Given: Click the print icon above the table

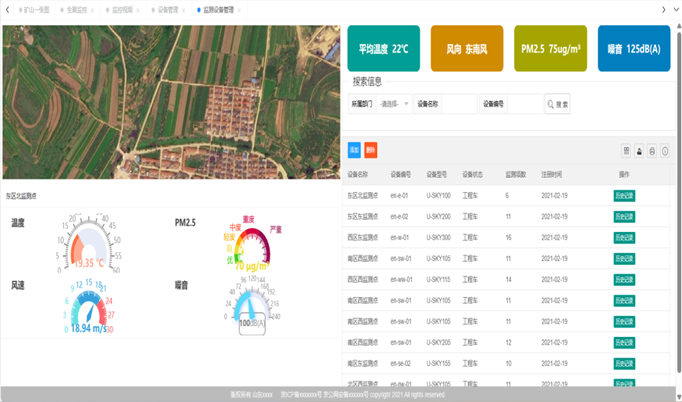Looking at the screenshot, I should [x=652, y=150].
